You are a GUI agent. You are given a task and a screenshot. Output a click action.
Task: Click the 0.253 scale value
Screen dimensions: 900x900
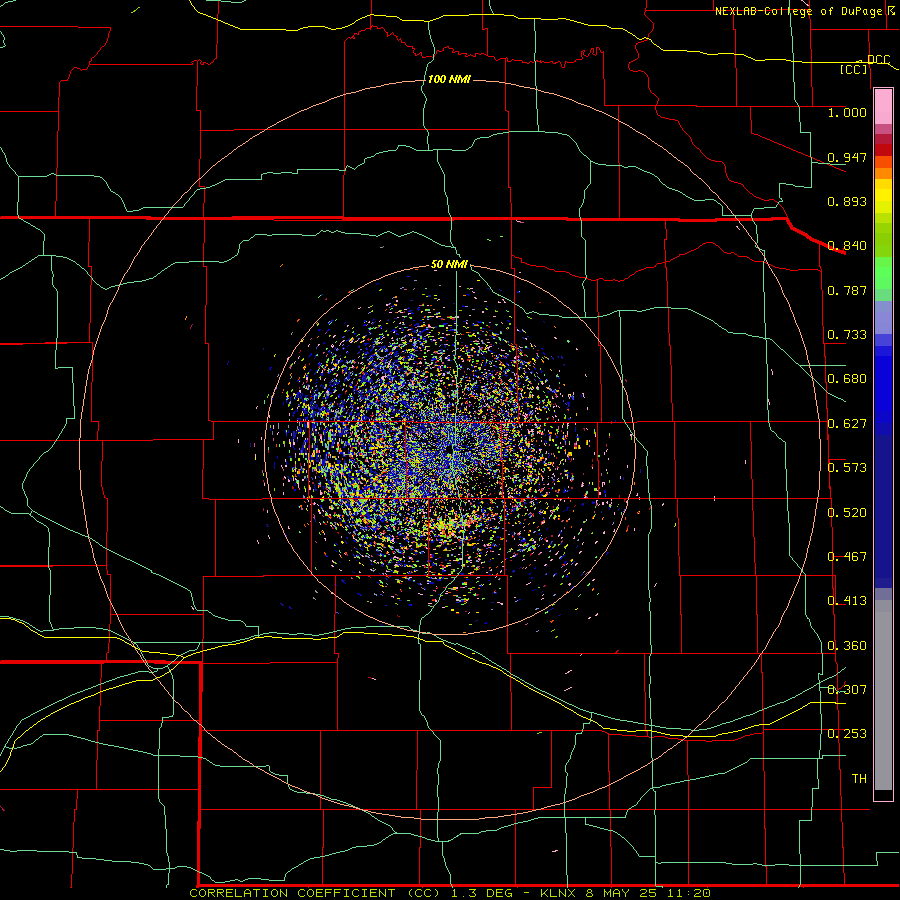(847, 734)
